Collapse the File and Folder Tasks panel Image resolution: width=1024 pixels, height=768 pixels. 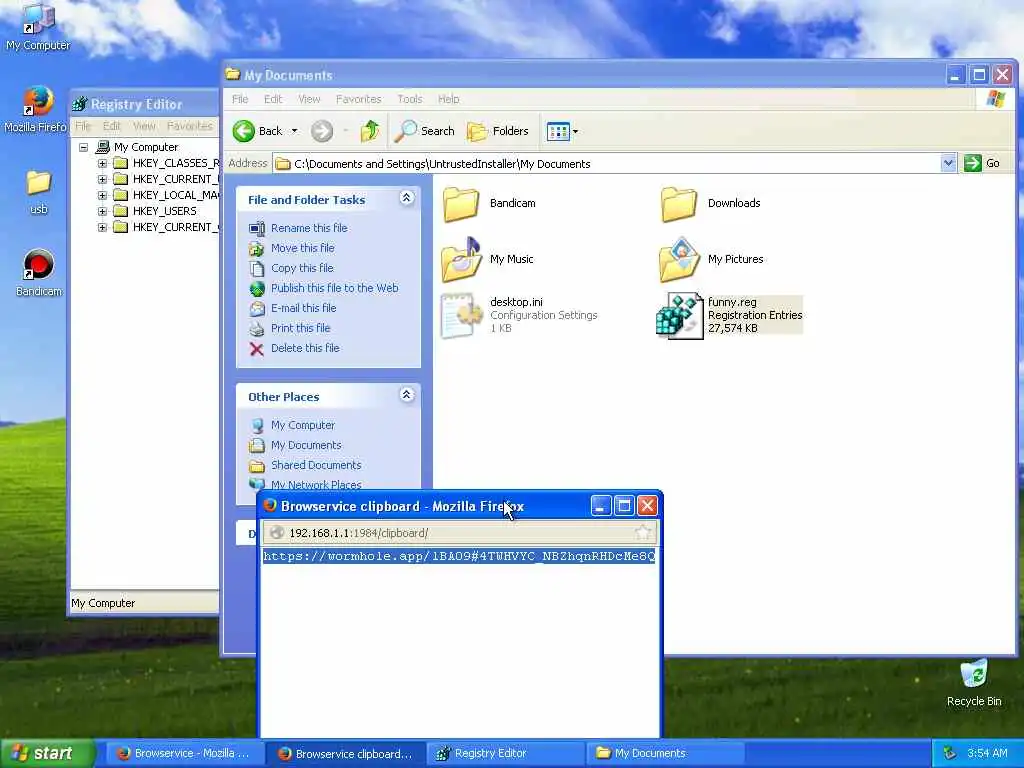406,198
